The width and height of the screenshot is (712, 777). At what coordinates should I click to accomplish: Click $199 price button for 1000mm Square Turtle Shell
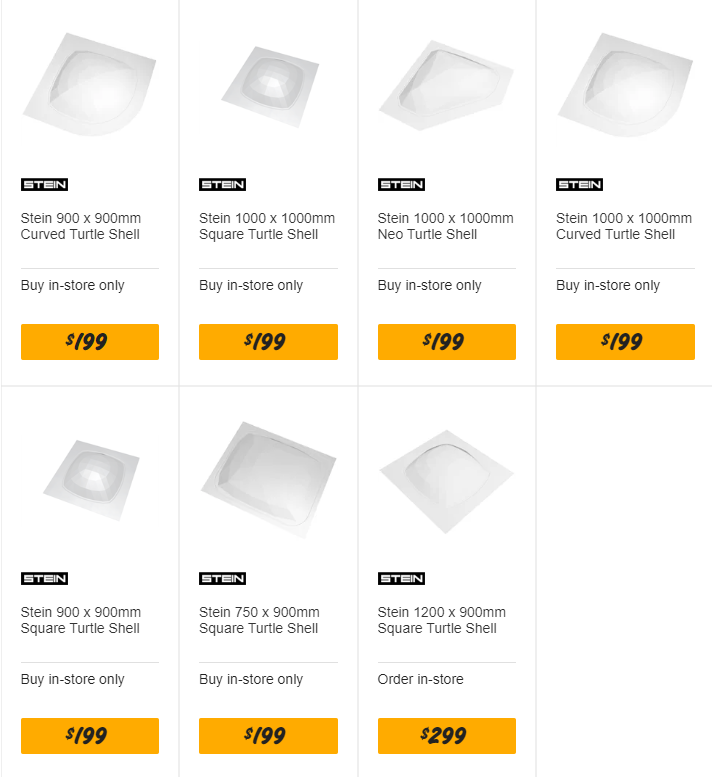coord(268,342)
